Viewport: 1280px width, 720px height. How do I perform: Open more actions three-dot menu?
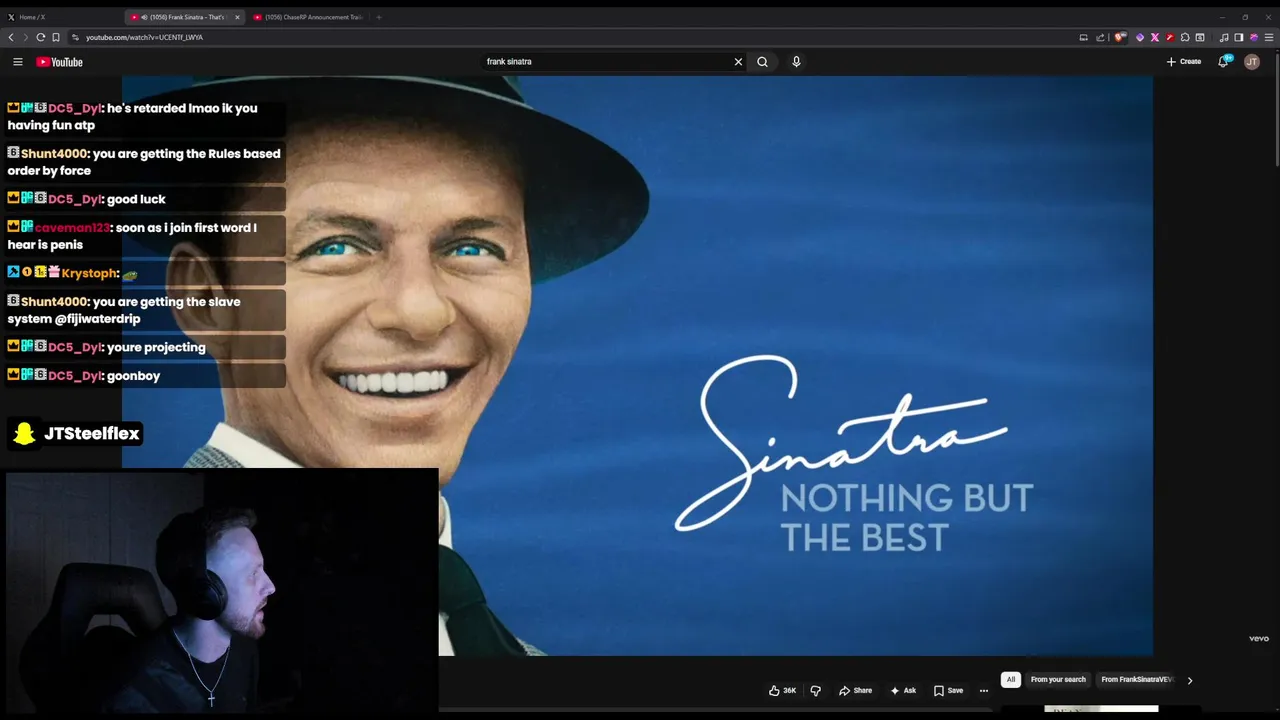click(984, 690)
